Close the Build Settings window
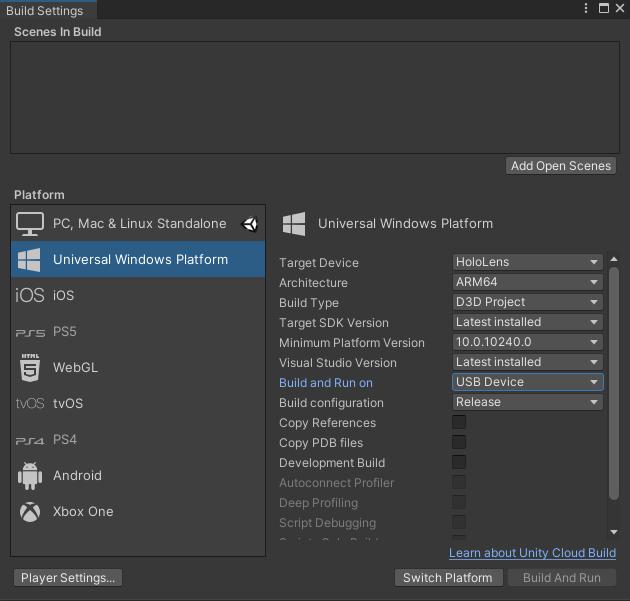Screen dimensions: 630x601 620,8
